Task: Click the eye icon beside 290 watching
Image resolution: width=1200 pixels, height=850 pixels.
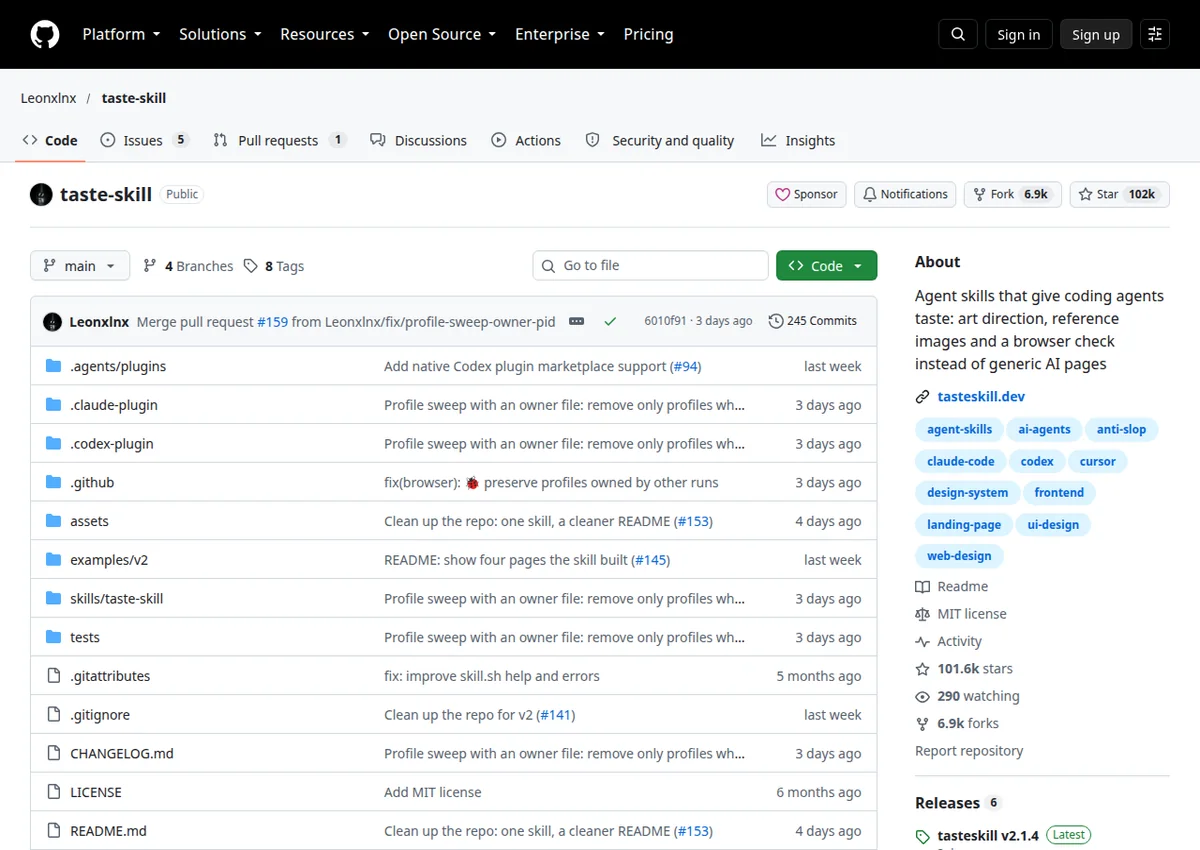Action: pos(923,696)
